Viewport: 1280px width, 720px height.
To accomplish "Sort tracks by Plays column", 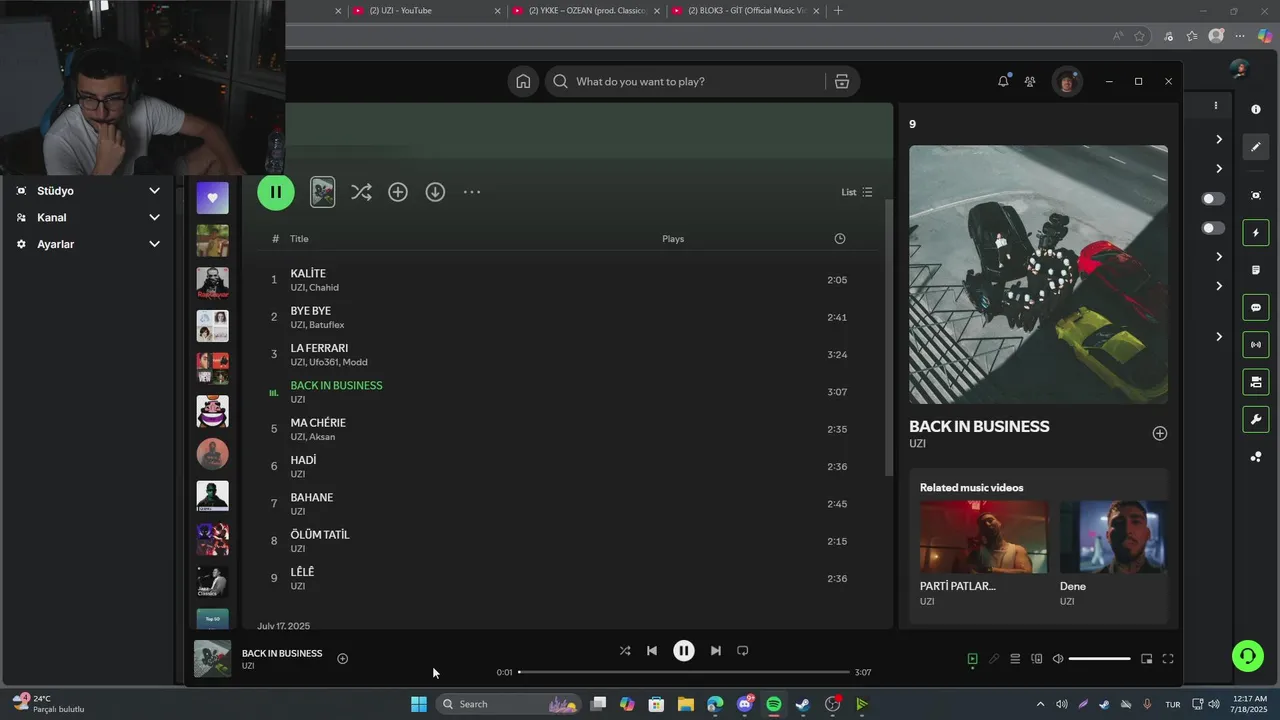I will click(x=673, y=239).
